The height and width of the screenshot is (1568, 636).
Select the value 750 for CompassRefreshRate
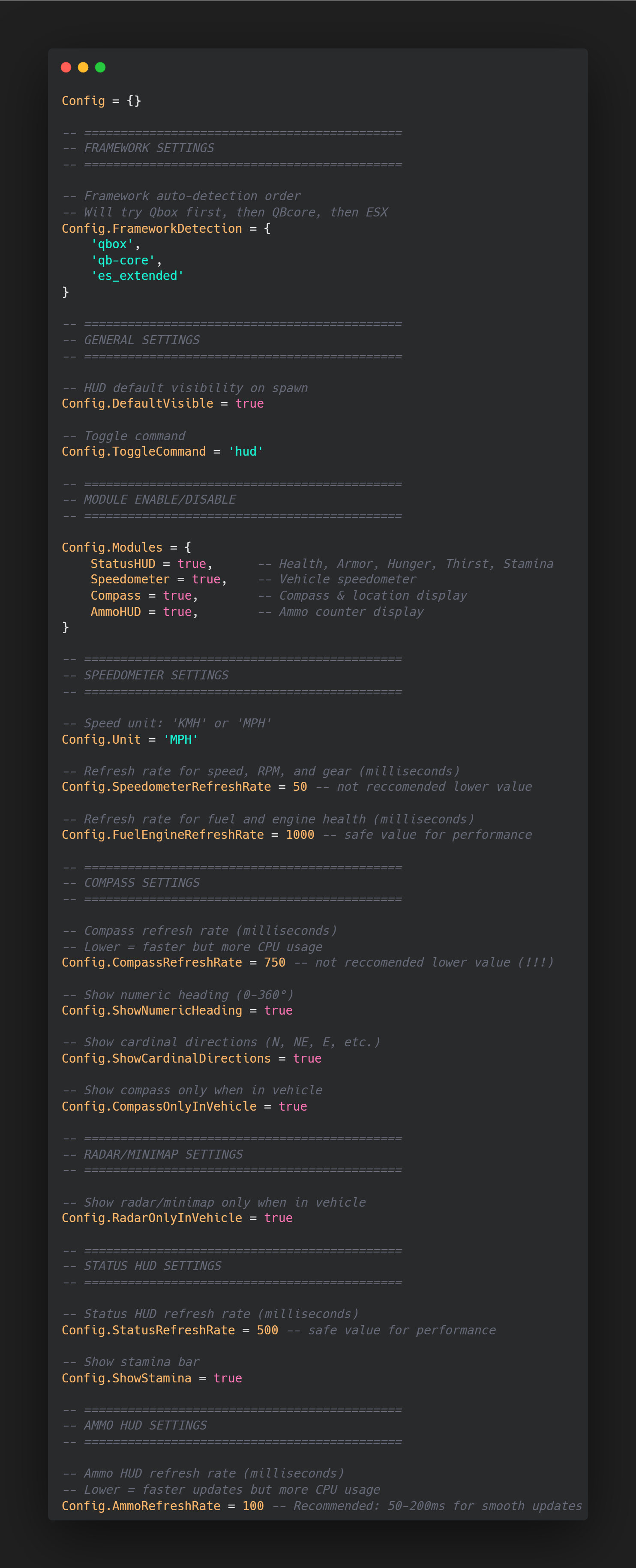click(275, 962)
